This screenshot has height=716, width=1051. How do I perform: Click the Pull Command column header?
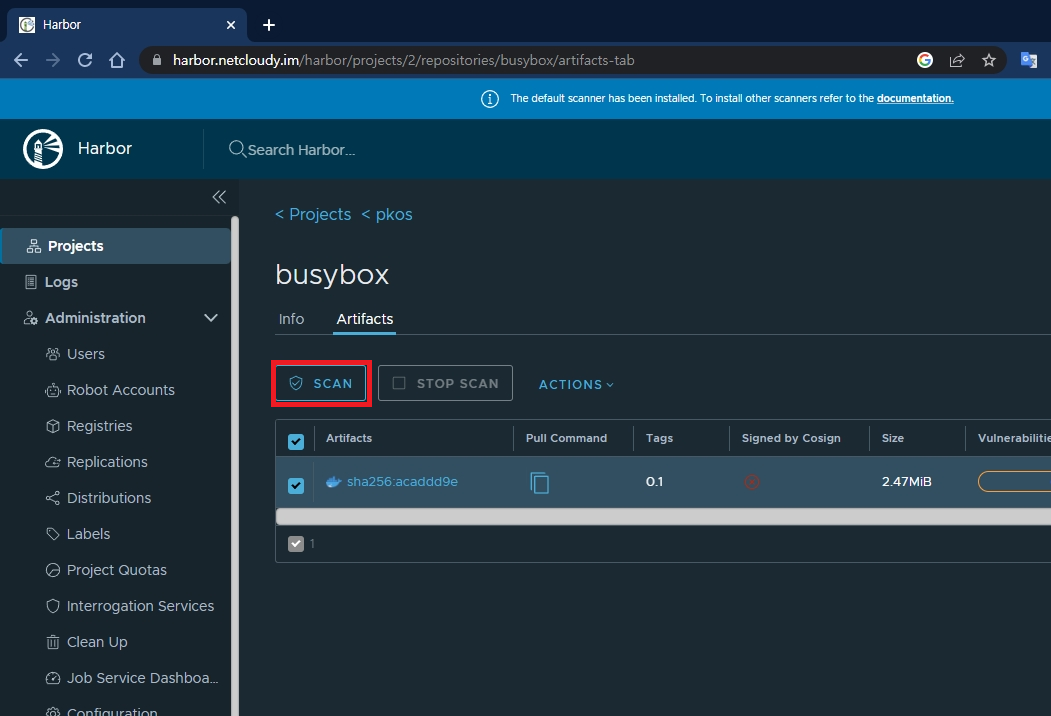(x=566, y=438)
